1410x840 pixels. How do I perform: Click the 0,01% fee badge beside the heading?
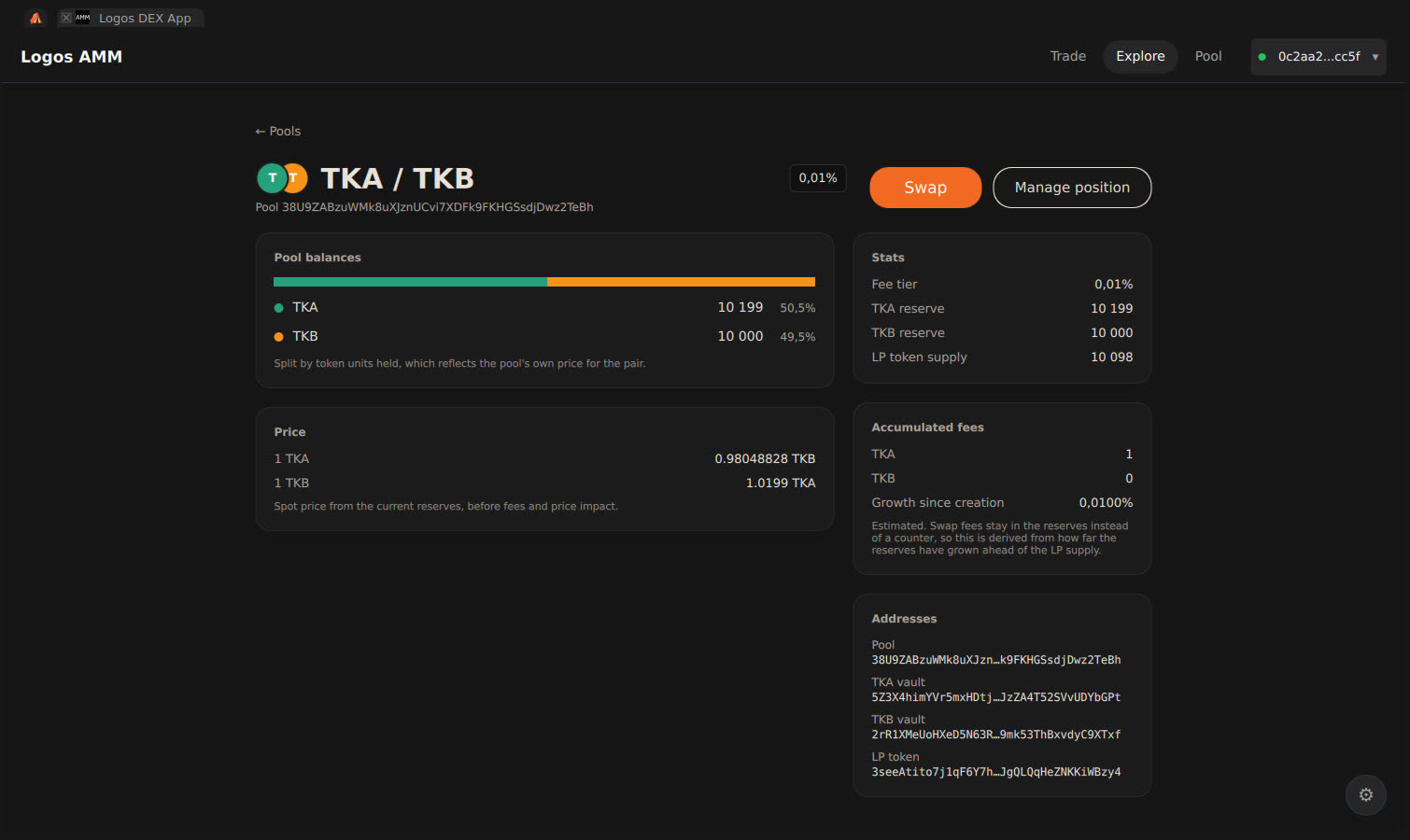pyautogui.click(x=818, y=178)
